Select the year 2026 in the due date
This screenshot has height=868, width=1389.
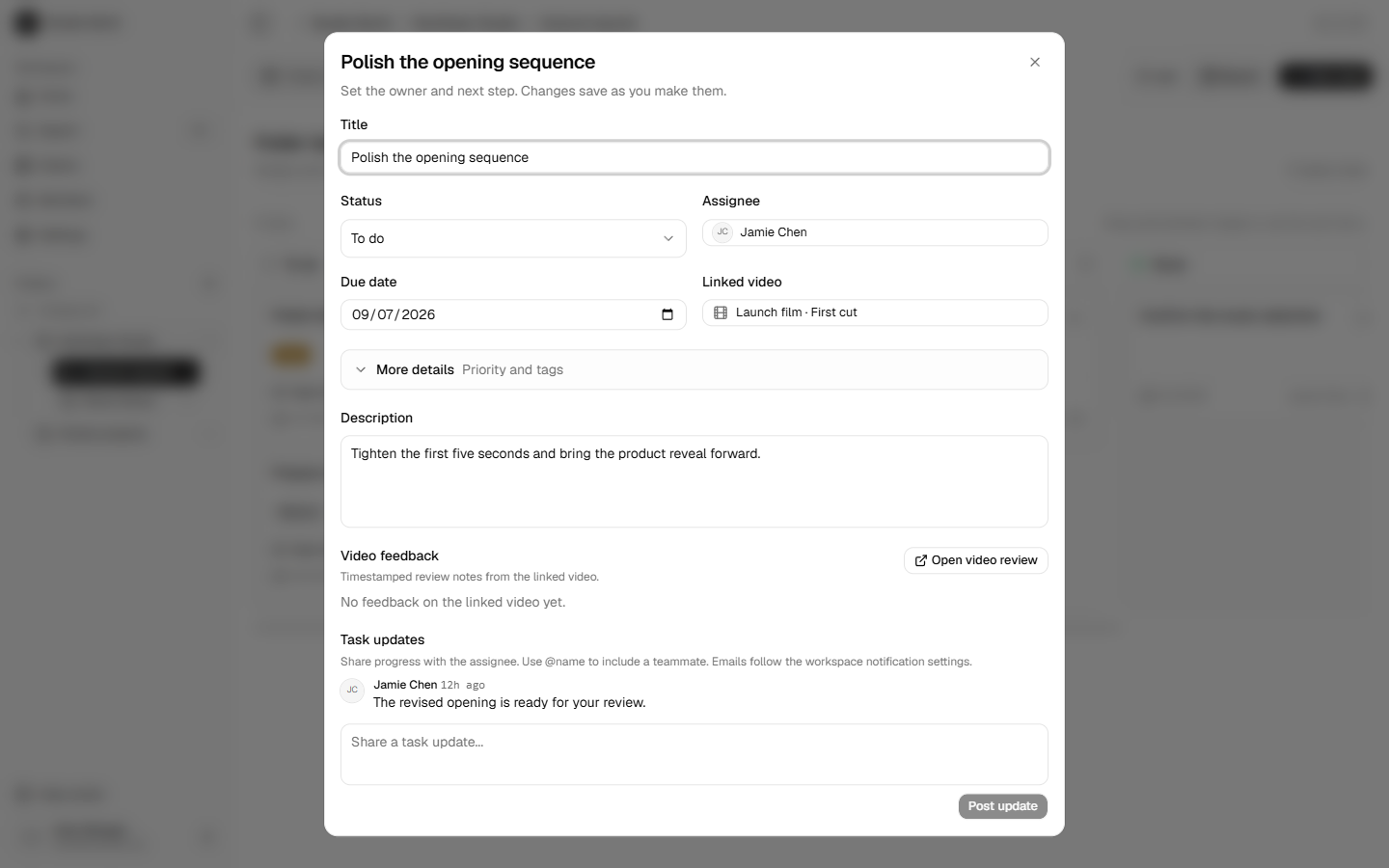[419, 314]
